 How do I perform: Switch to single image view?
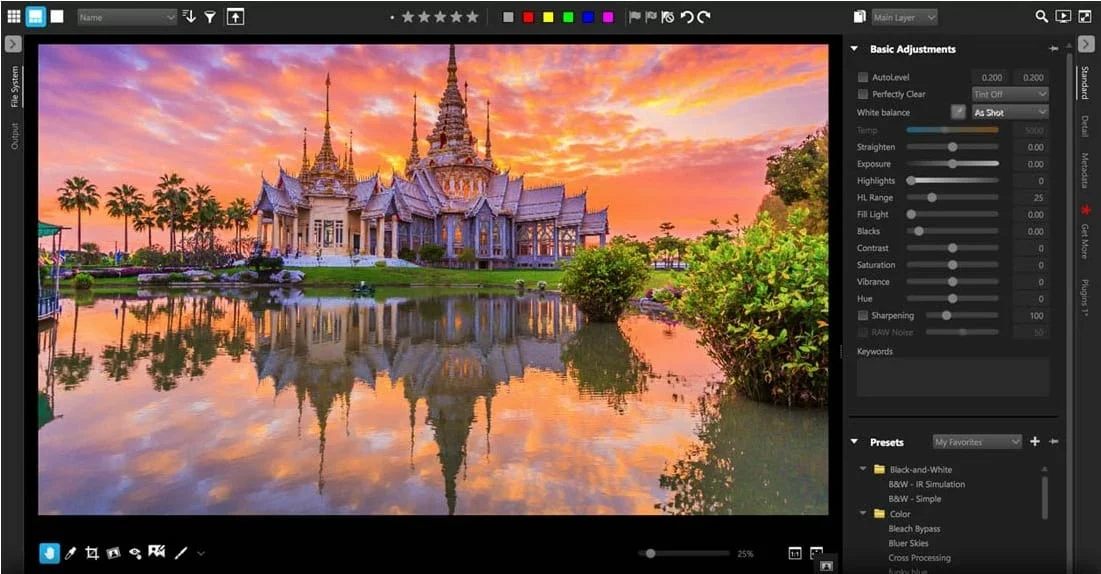click(x=57, y=16)
